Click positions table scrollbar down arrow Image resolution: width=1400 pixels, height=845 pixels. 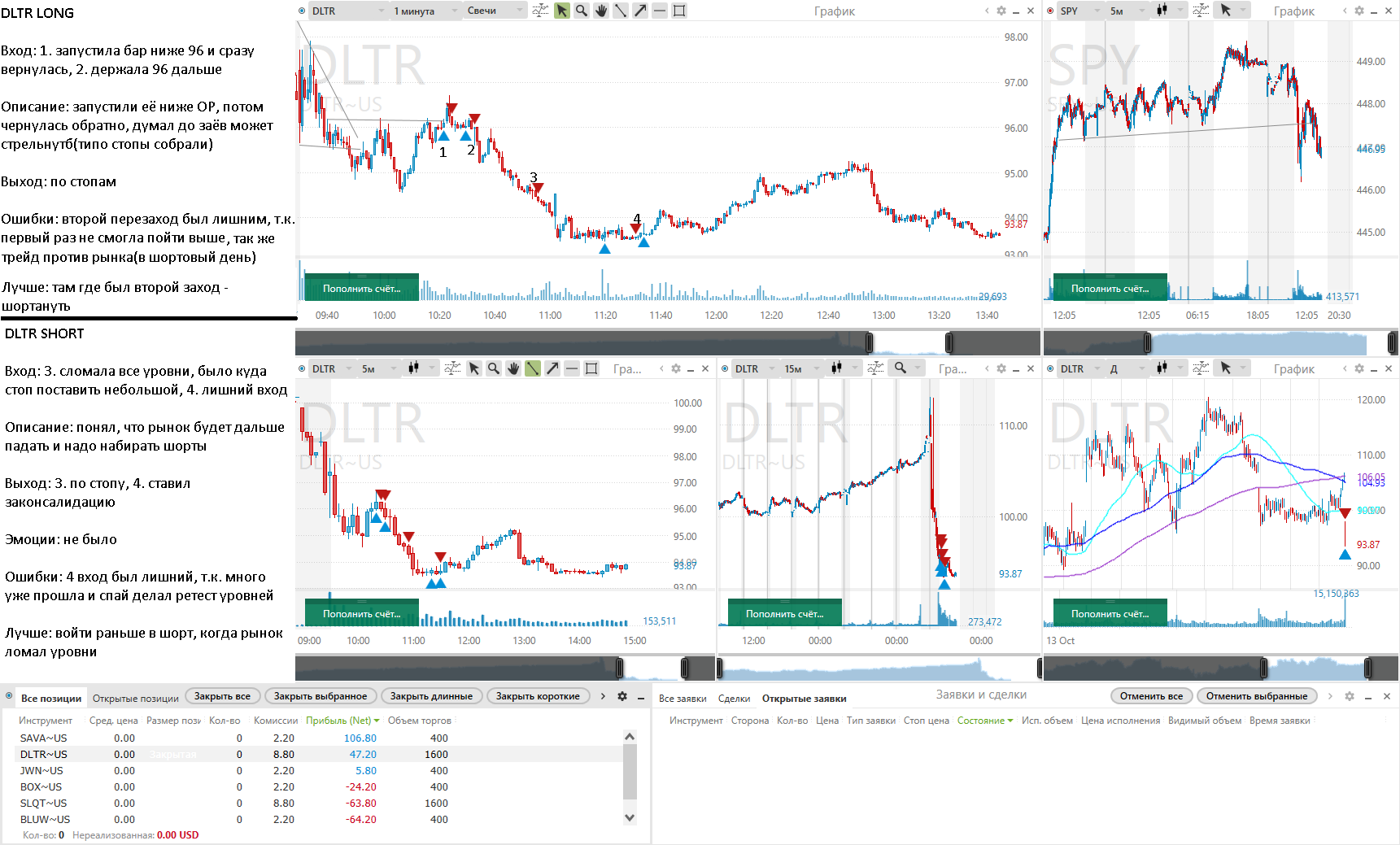coord(630,817)
